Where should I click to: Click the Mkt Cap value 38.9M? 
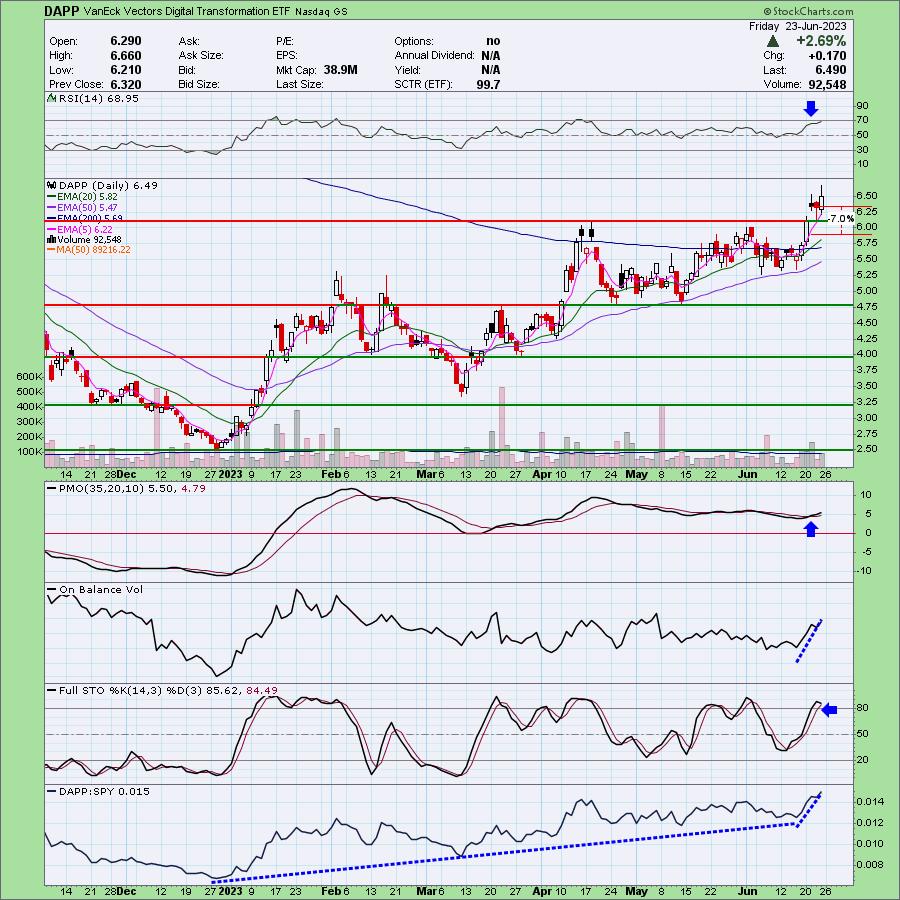click(340, 70)
